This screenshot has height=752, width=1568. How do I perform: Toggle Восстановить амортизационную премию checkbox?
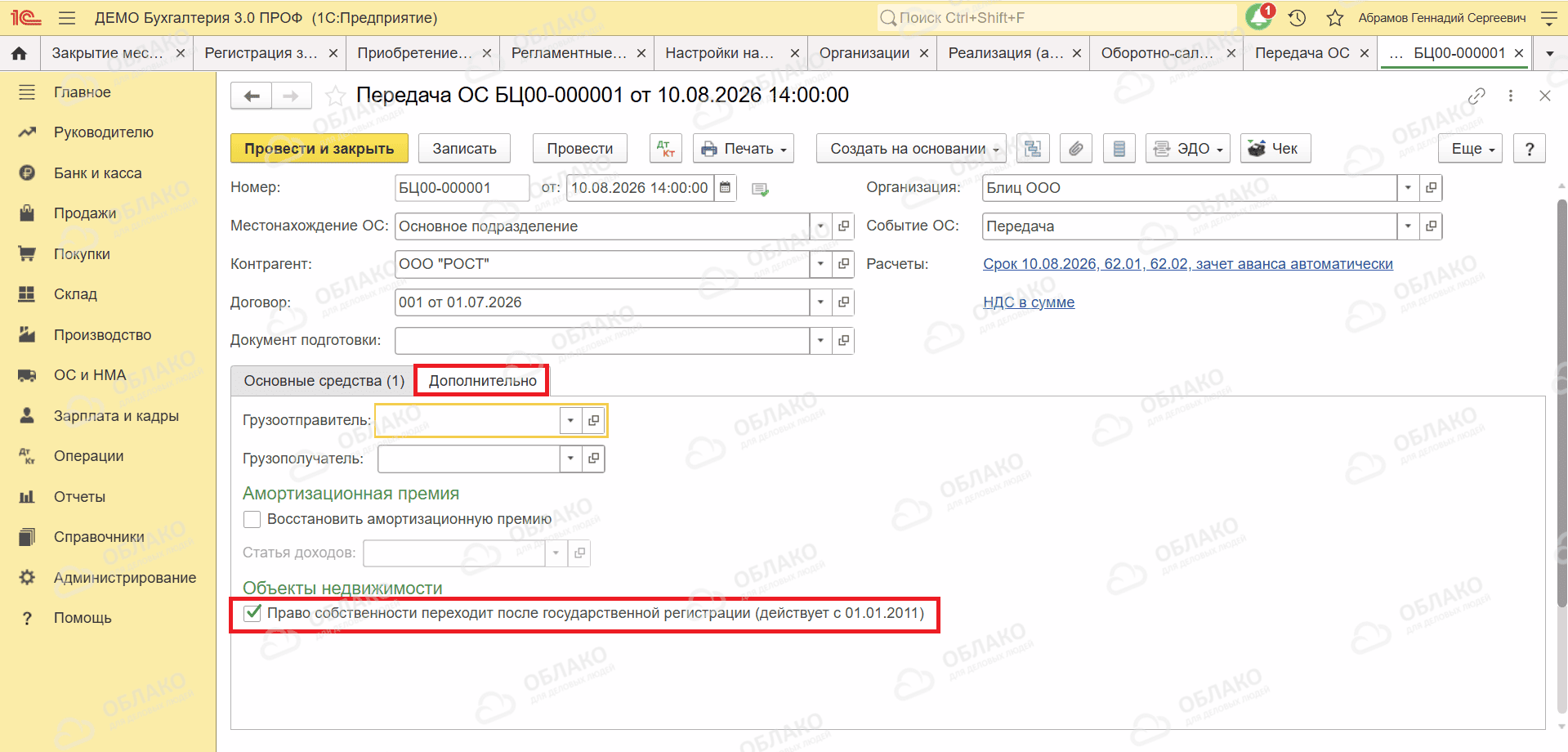tap(252, 519)
